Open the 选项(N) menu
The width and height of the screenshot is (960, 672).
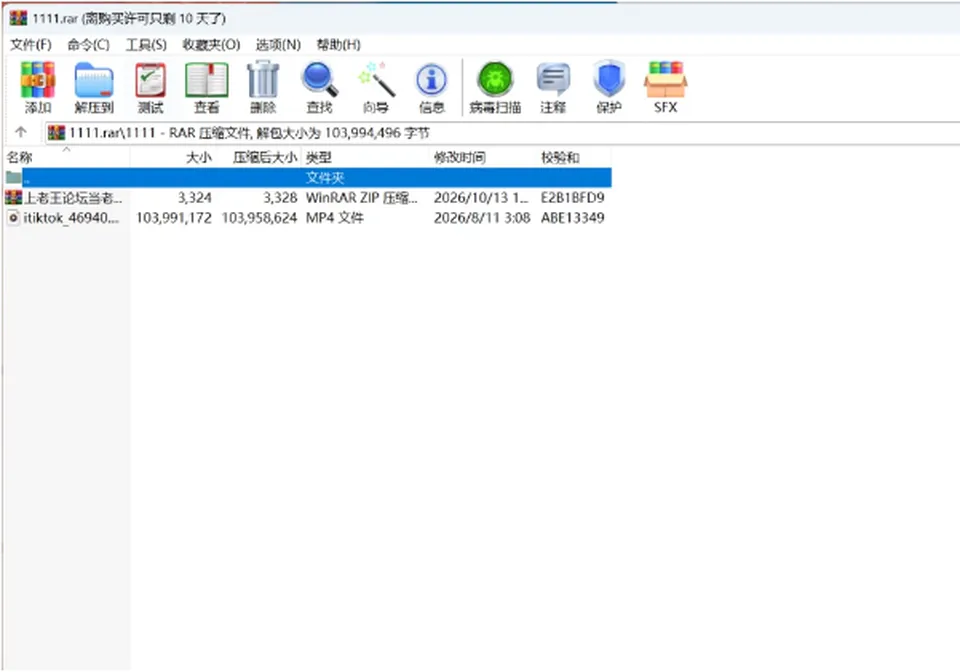278,45
